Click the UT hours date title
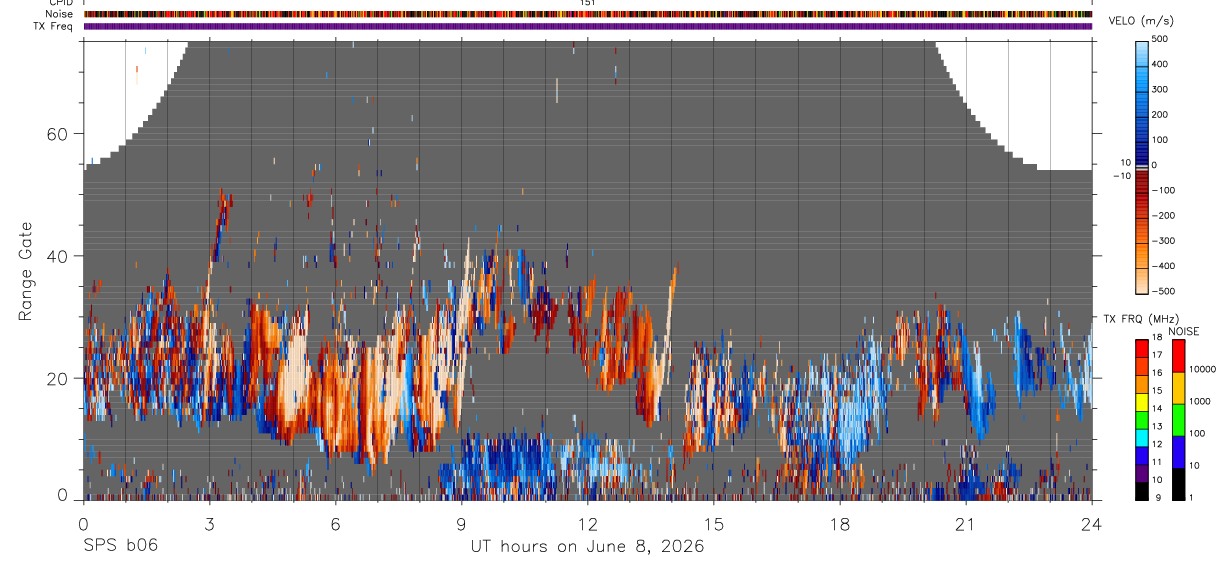Screen dimensions: 1228x567 point(587,547)
